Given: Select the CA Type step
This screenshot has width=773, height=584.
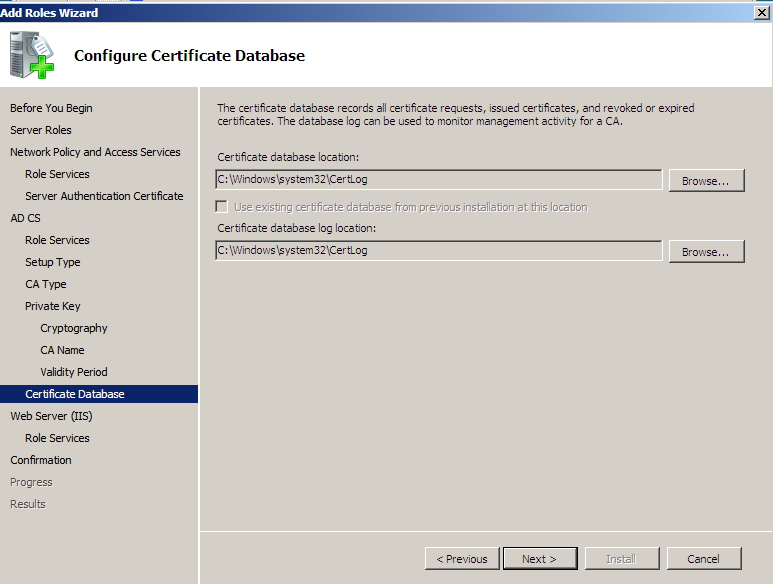Looking at the screenshot, I should click(46, 284).
